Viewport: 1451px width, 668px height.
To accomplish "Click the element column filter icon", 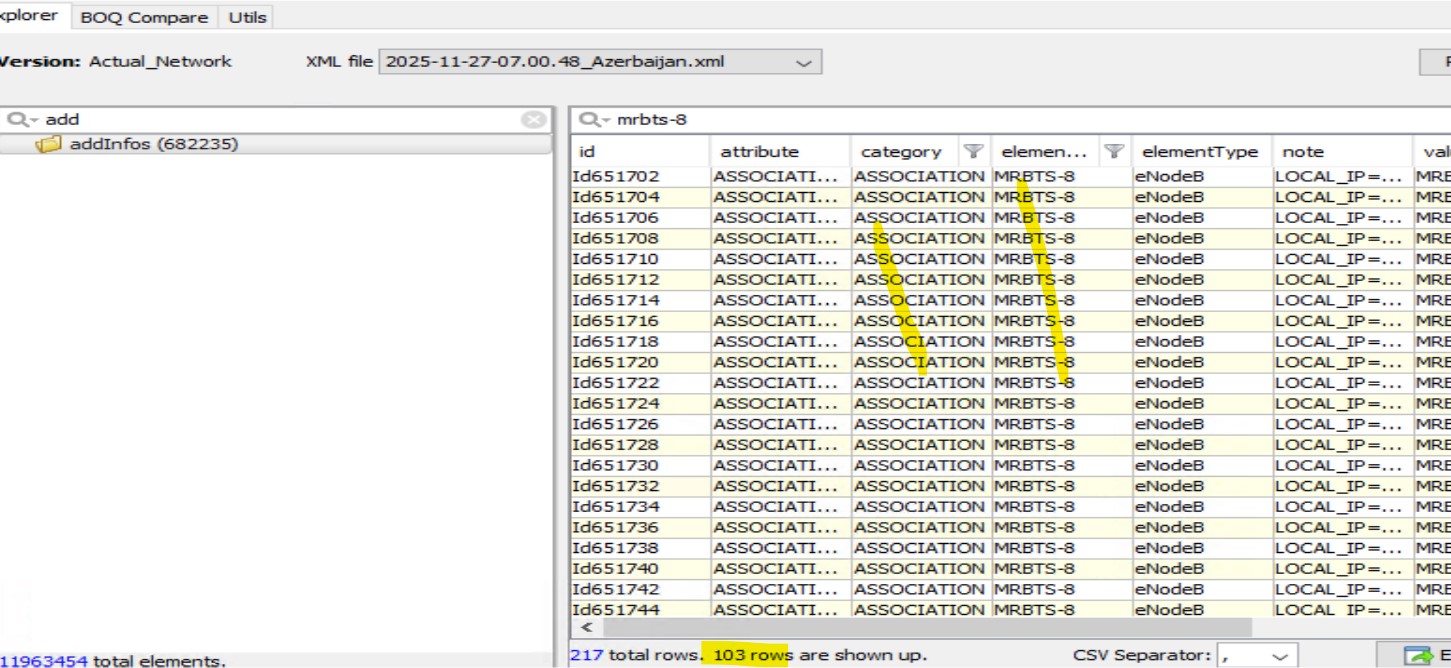I will (1113, 152).
